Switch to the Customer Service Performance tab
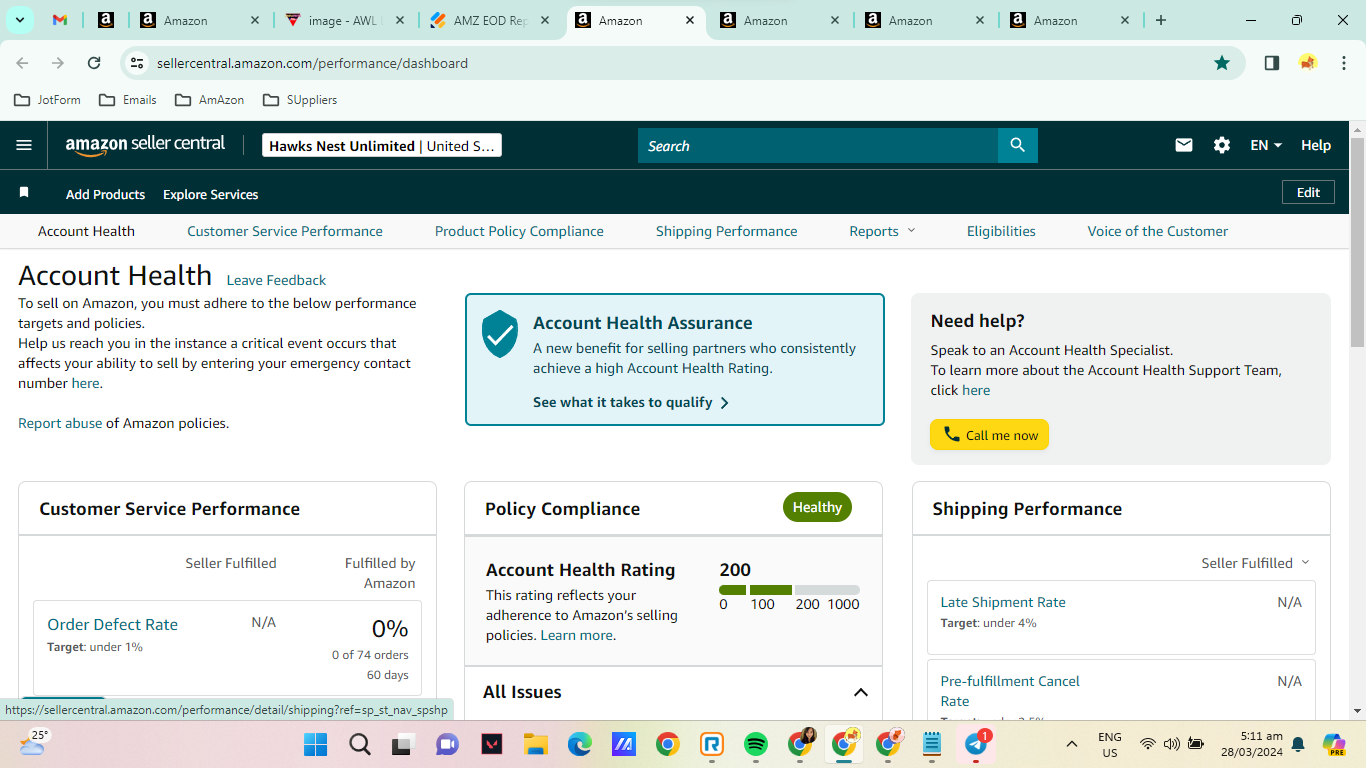This screenshot has height=768, width=1366. pos(285,231)
